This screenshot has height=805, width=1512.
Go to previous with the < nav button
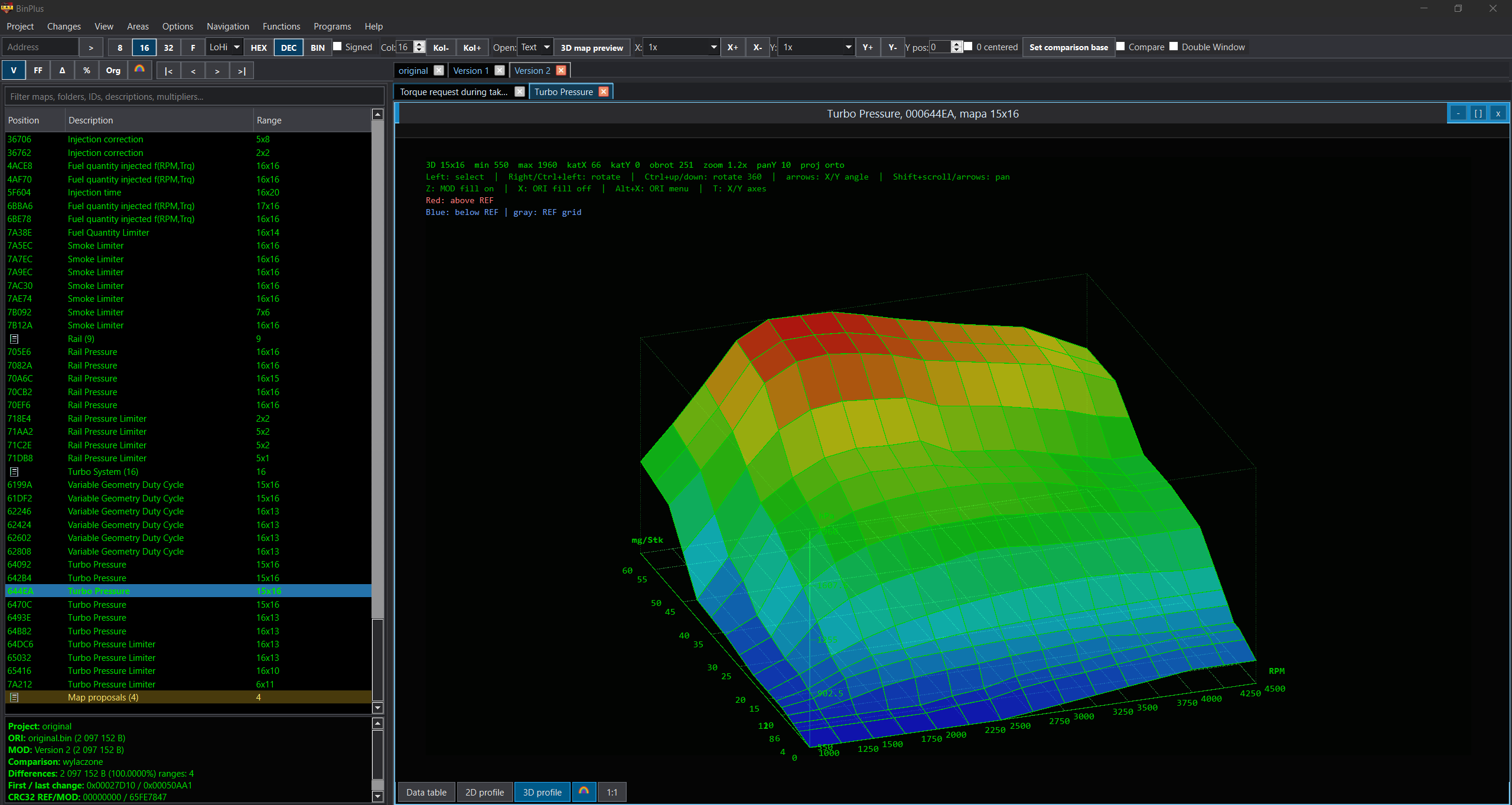(x=193, y=70)
